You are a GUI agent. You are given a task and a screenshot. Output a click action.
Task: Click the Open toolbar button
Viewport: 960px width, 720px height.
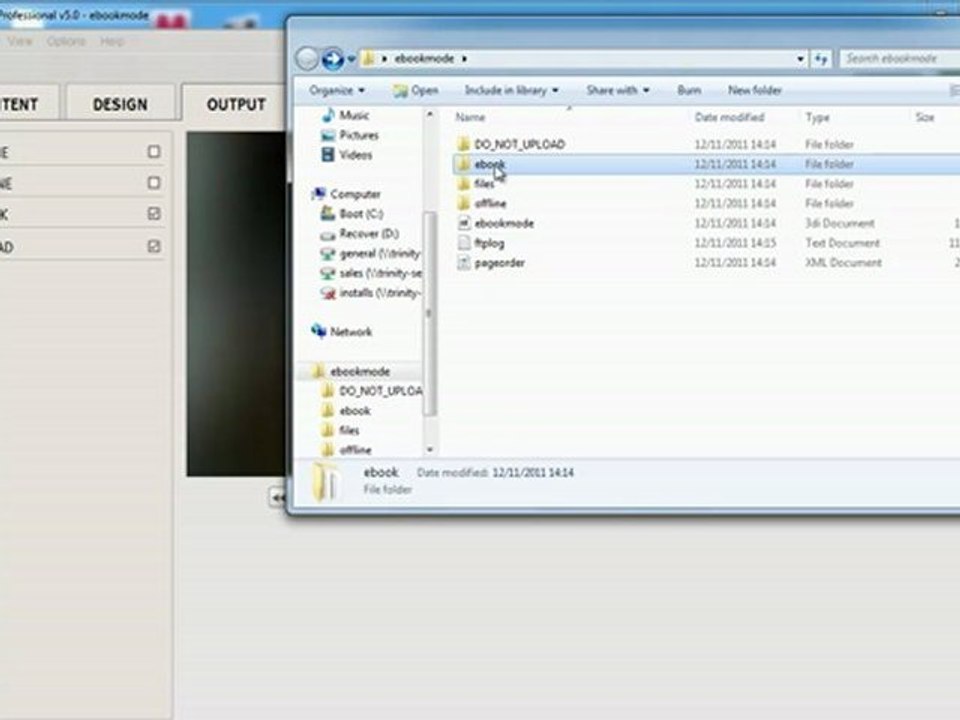point(416,91)
